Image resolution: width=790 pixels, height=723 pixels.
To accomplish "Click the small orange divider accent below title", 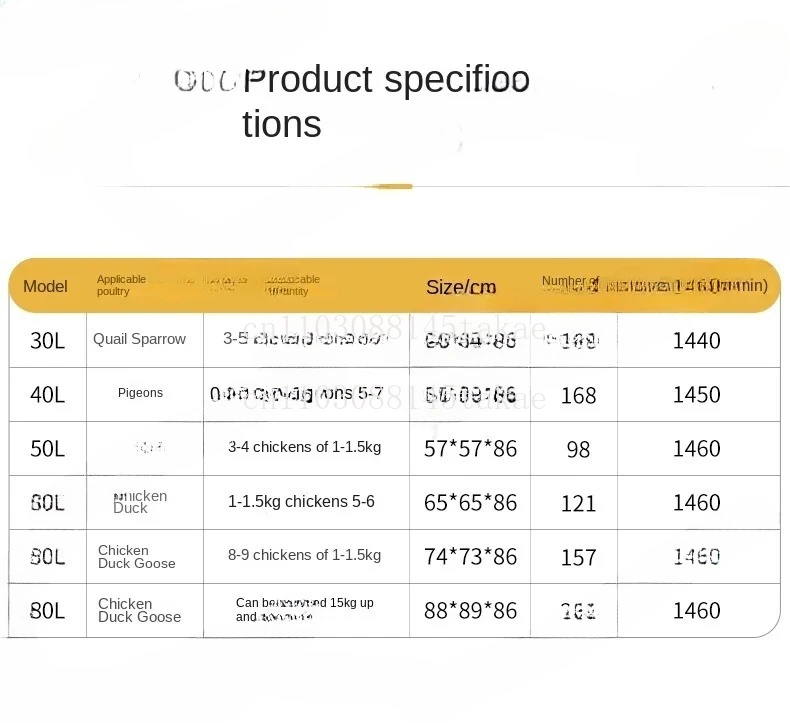I will [x=396, y=186].
